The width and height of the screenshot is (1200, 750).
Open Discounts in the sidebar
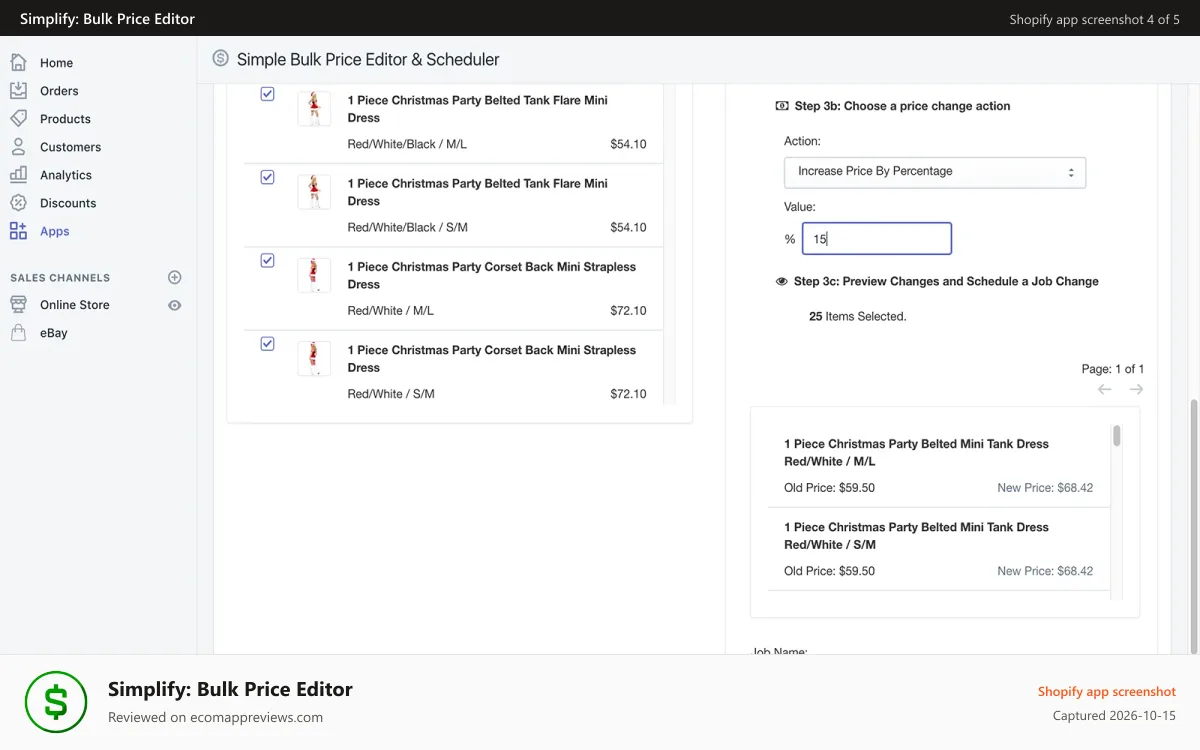coord(68,203)
